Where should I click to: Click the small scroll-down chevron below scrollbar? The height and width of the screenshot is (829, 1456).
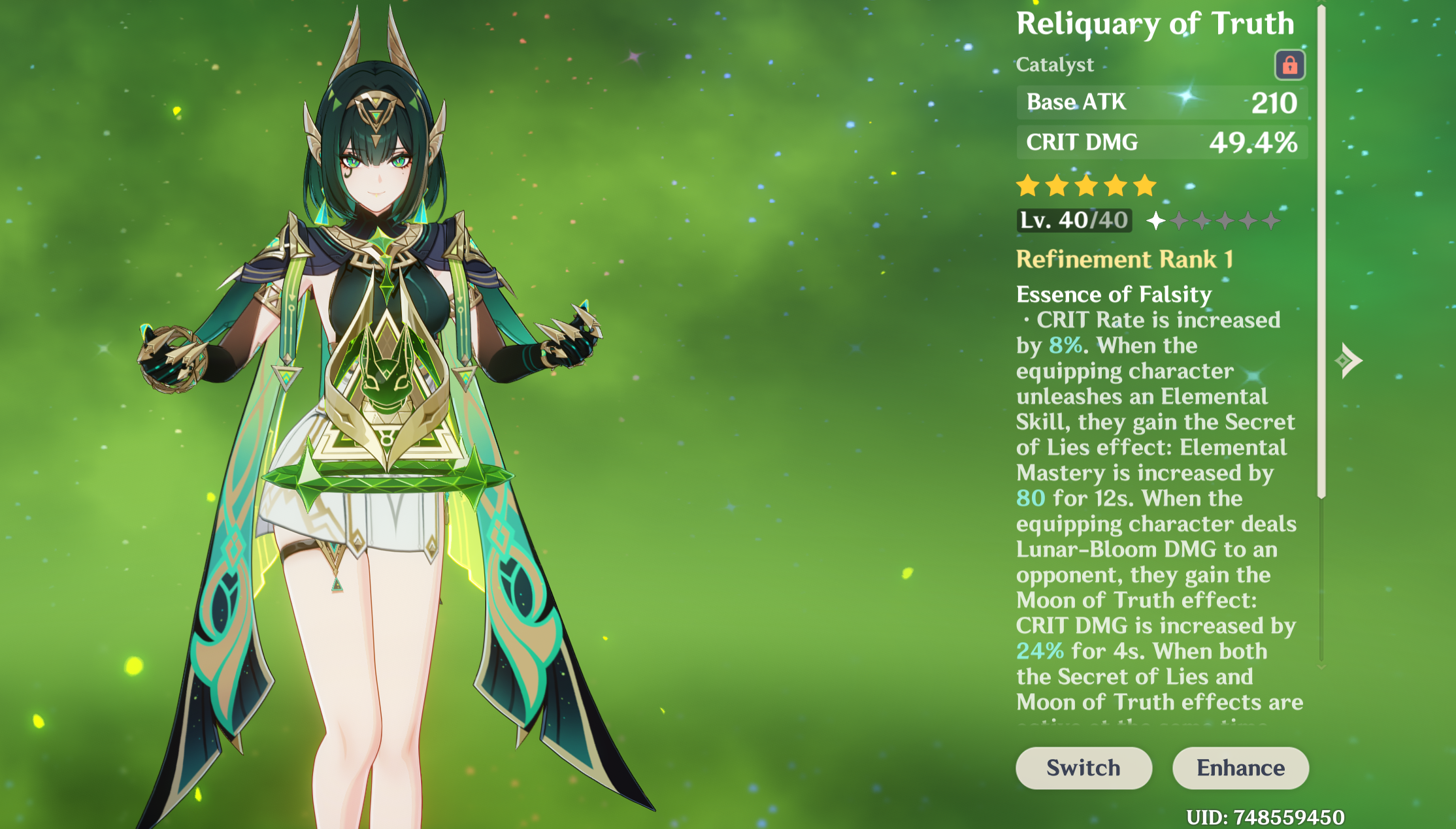pyautogui.click(x=1321, y=667)
